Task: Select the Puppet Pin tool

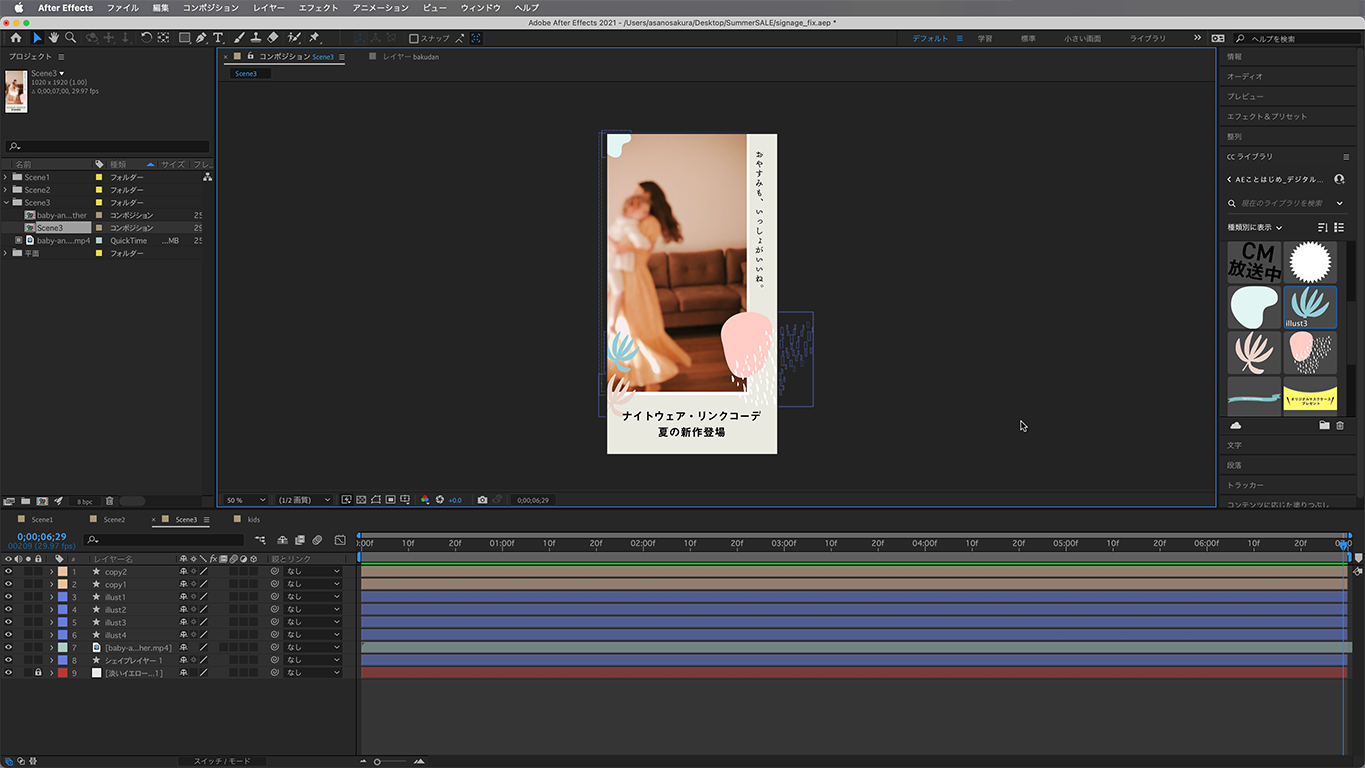Action: tap(314, 38)
